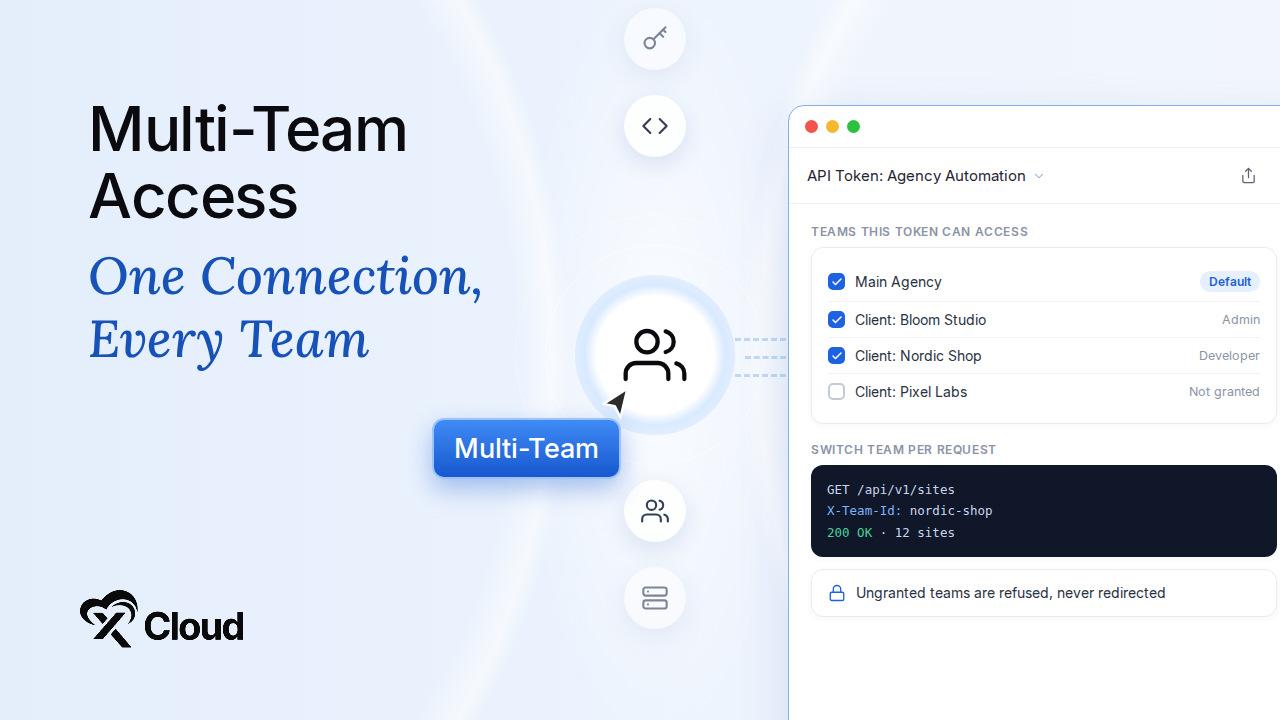Enable Client: Pixel Labs checkbox
The width and height of the screenshot is (1280, 720).
837,392
